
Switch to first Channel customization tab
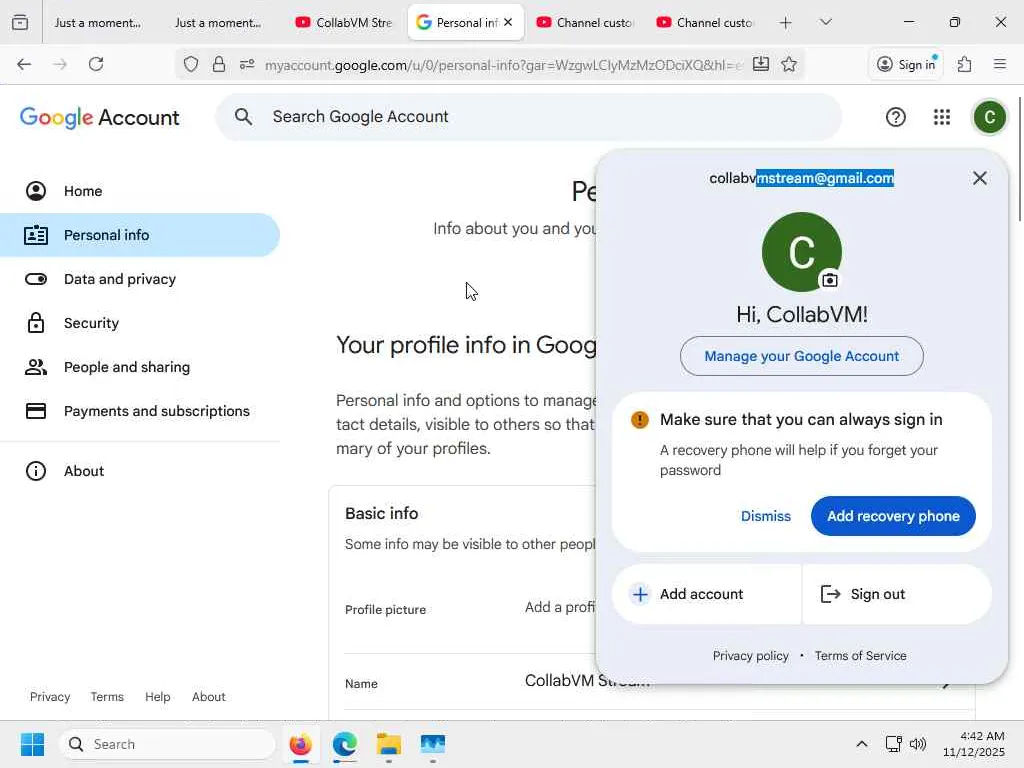click(584, 23)
